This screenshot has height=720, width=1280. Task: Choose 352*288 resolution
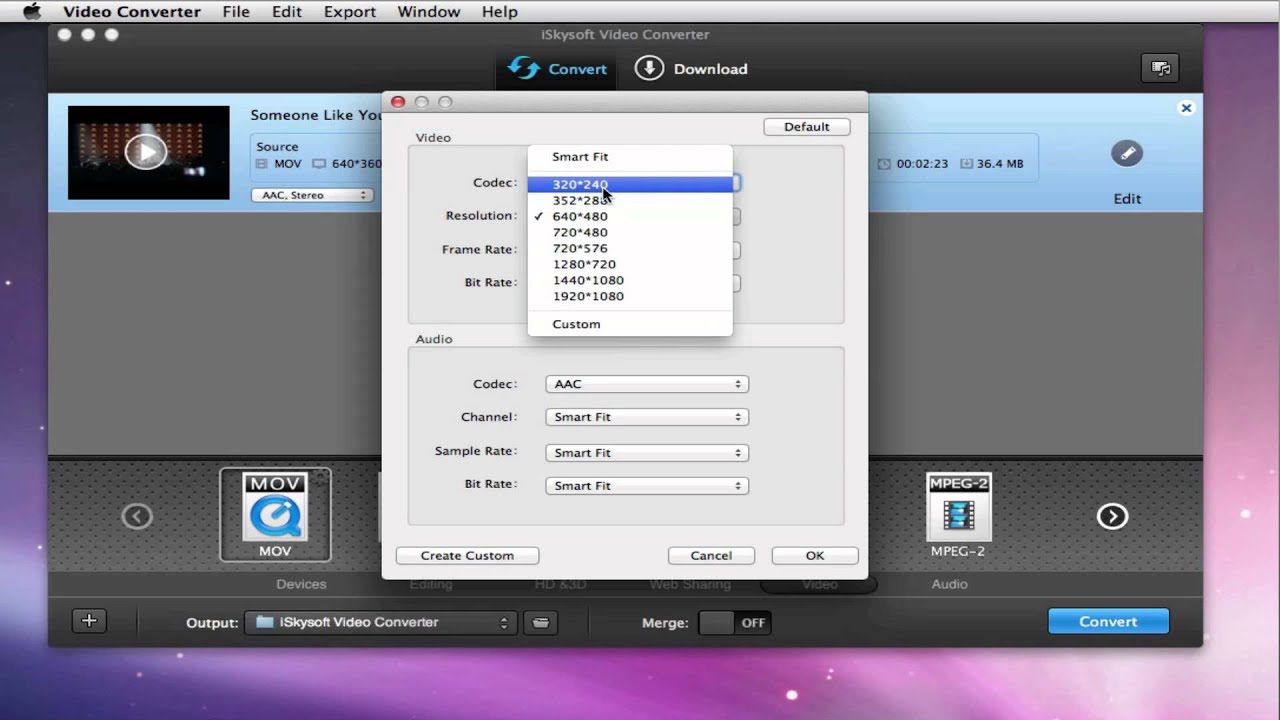pos(630,200)
